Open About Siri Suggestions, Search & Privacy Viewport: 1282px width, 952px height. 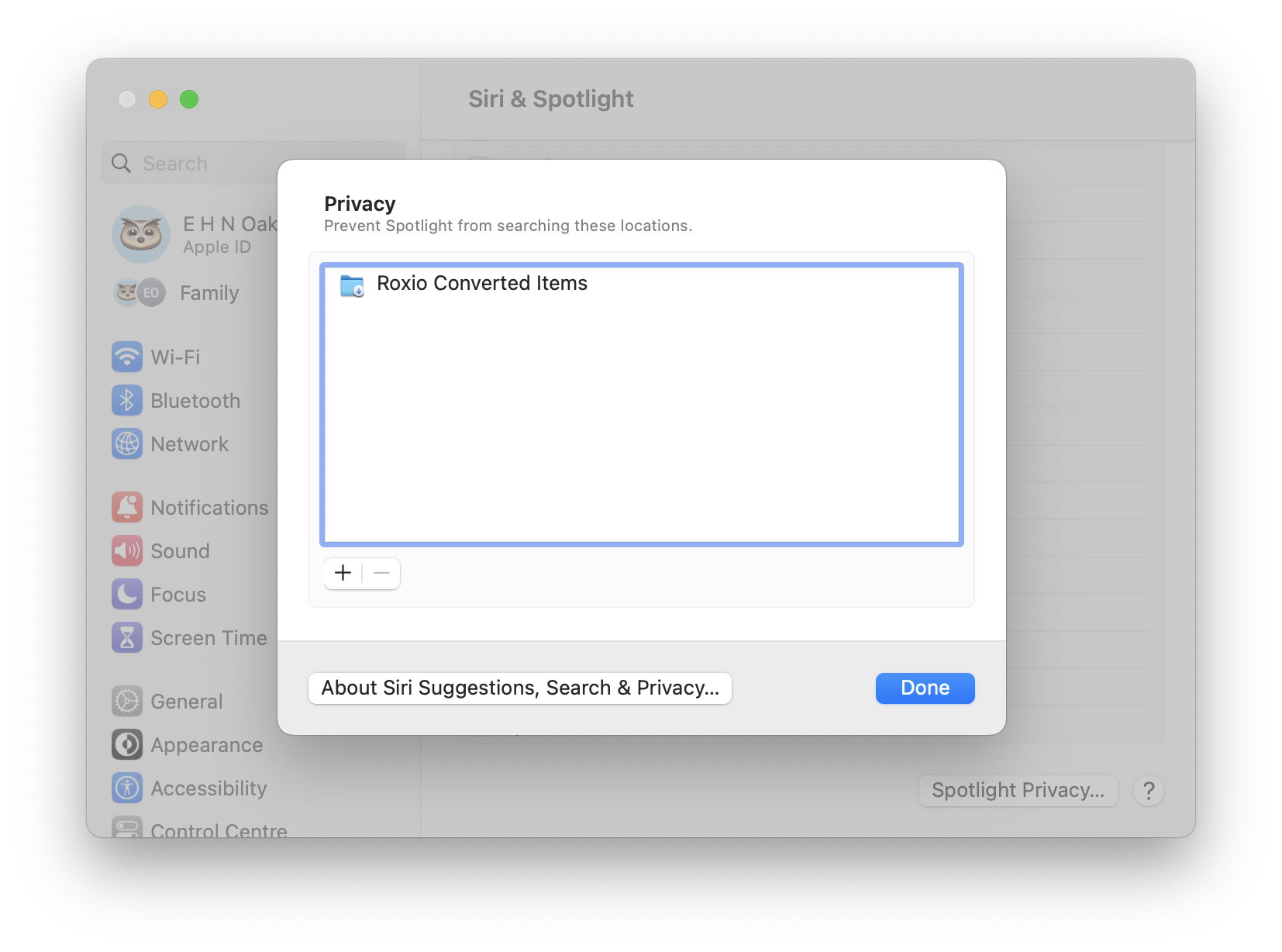(520, 688)
